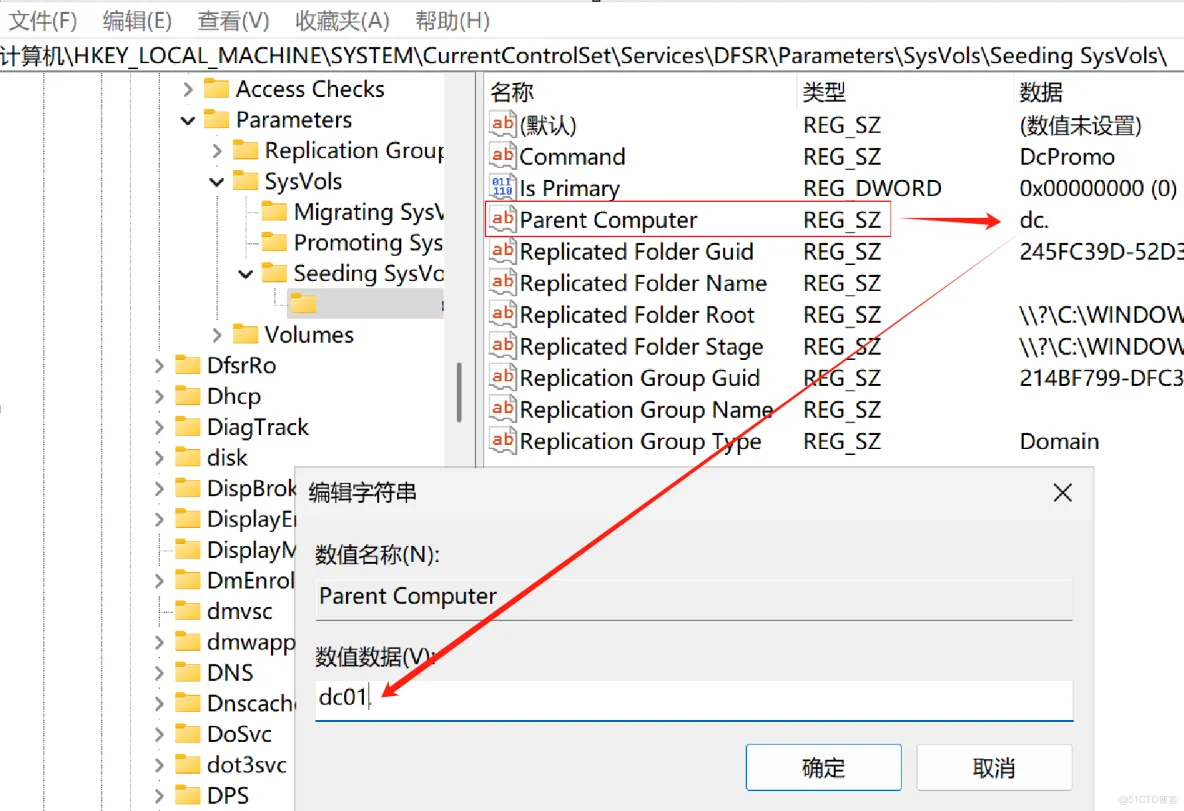Open the 查看(V) menu
This screenshot has width=1184, height=811.
click(233, 20)
